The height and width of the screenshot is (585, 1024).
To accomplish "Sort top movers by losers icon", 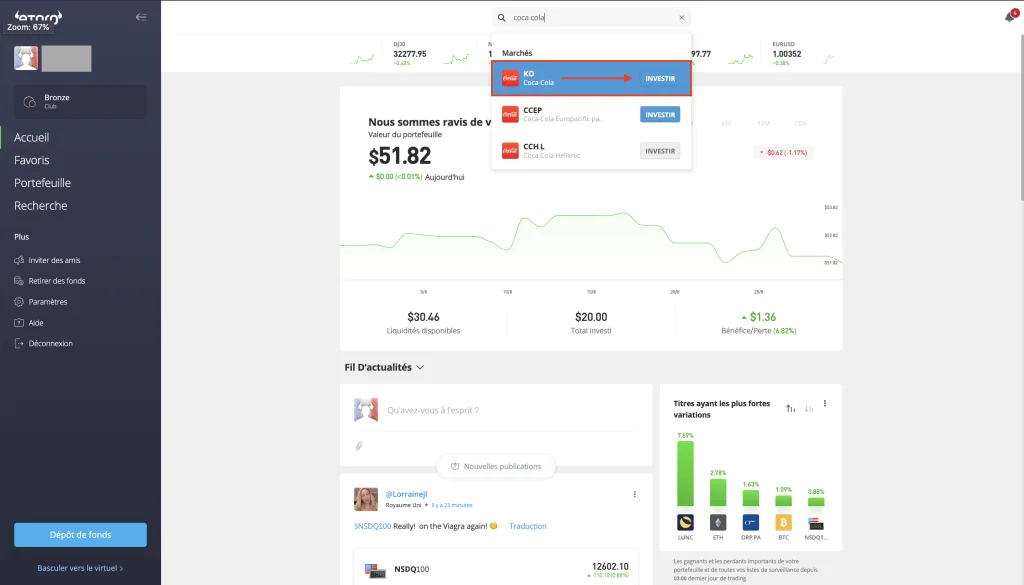I will [809, 409].
